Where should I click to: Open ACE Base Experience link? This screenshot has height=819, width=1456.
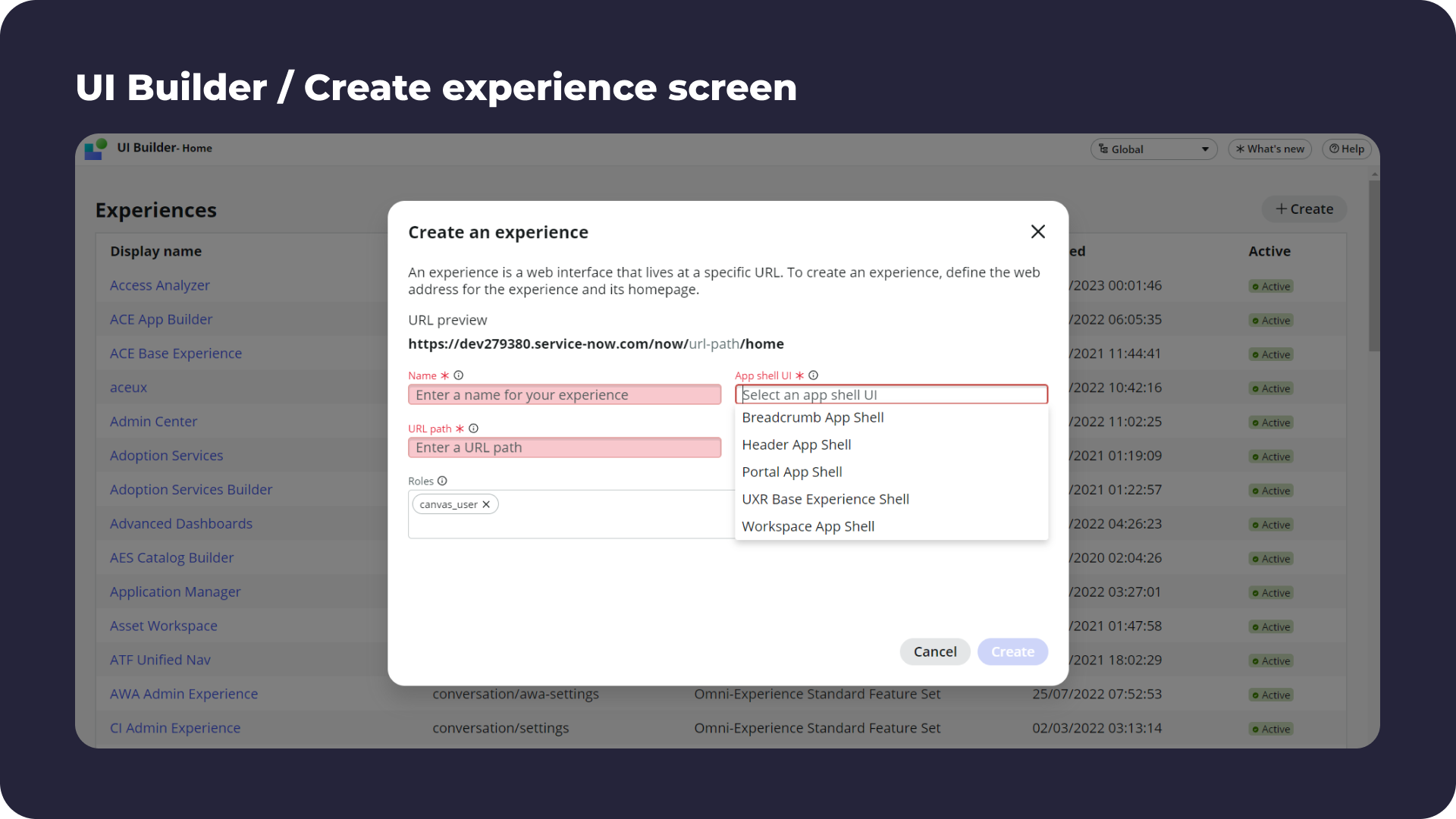click(x=176, y=353)
